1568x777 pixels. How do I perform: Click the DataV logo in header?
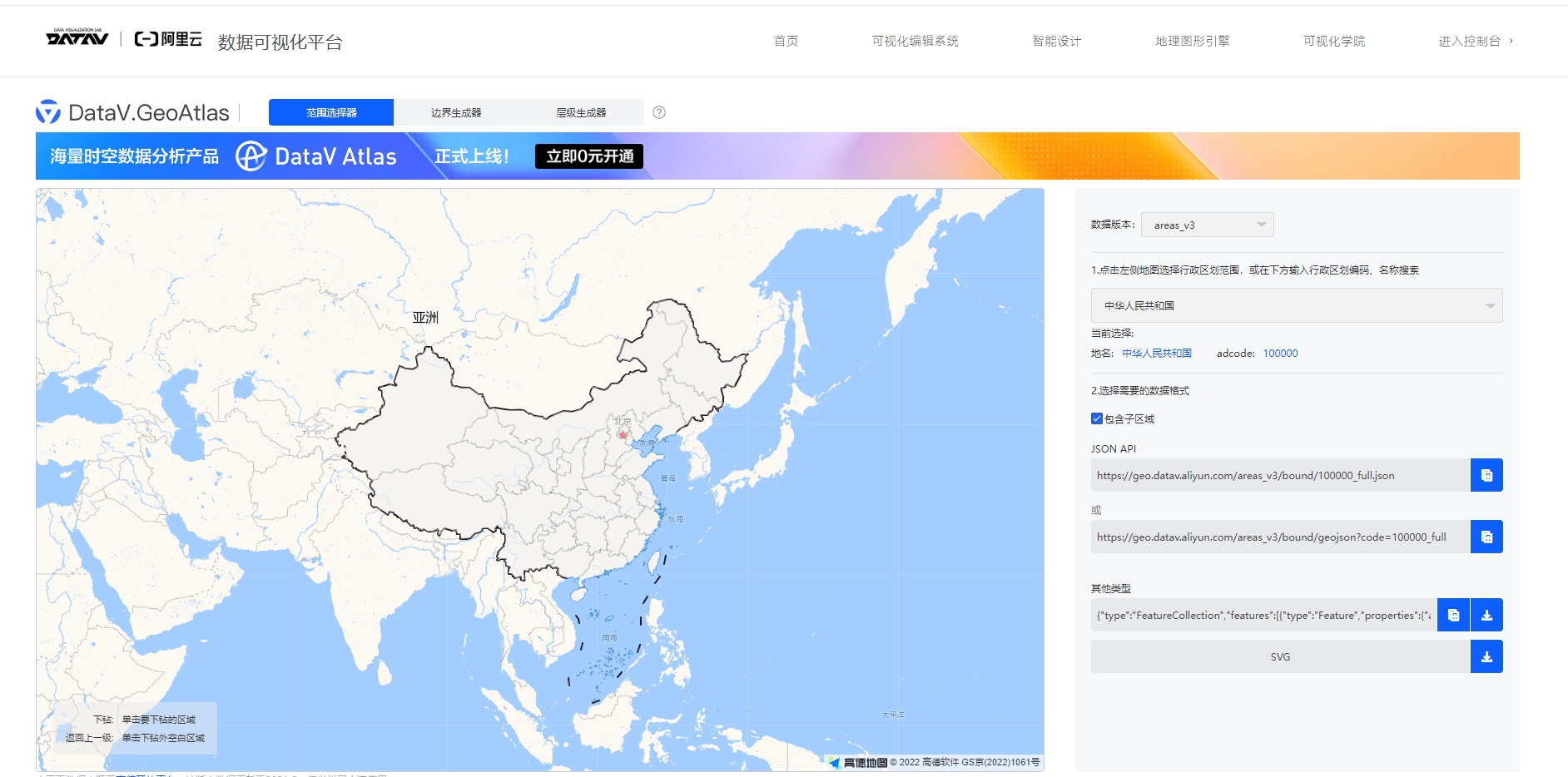(x=77, y=37)
